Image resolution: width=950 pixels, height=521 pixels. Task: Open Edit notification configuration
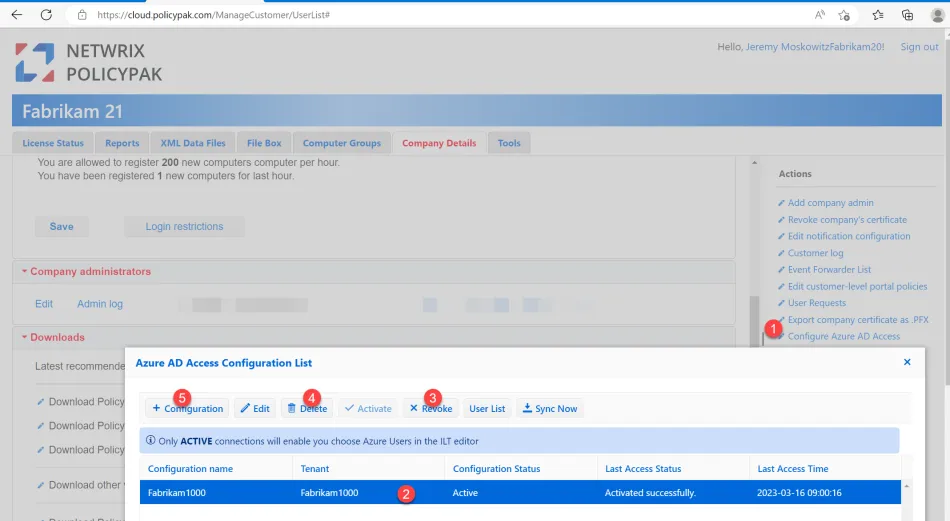click(849, 236)
